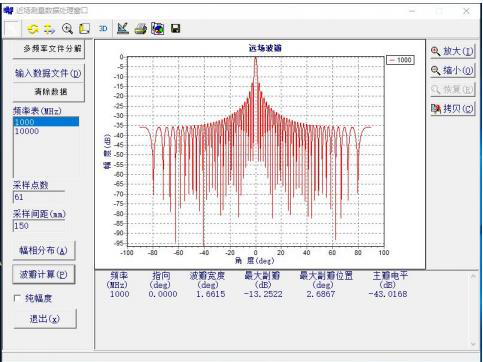
Task: Click the chart title 远场波瓣
Action: click(x=265, y=48)
